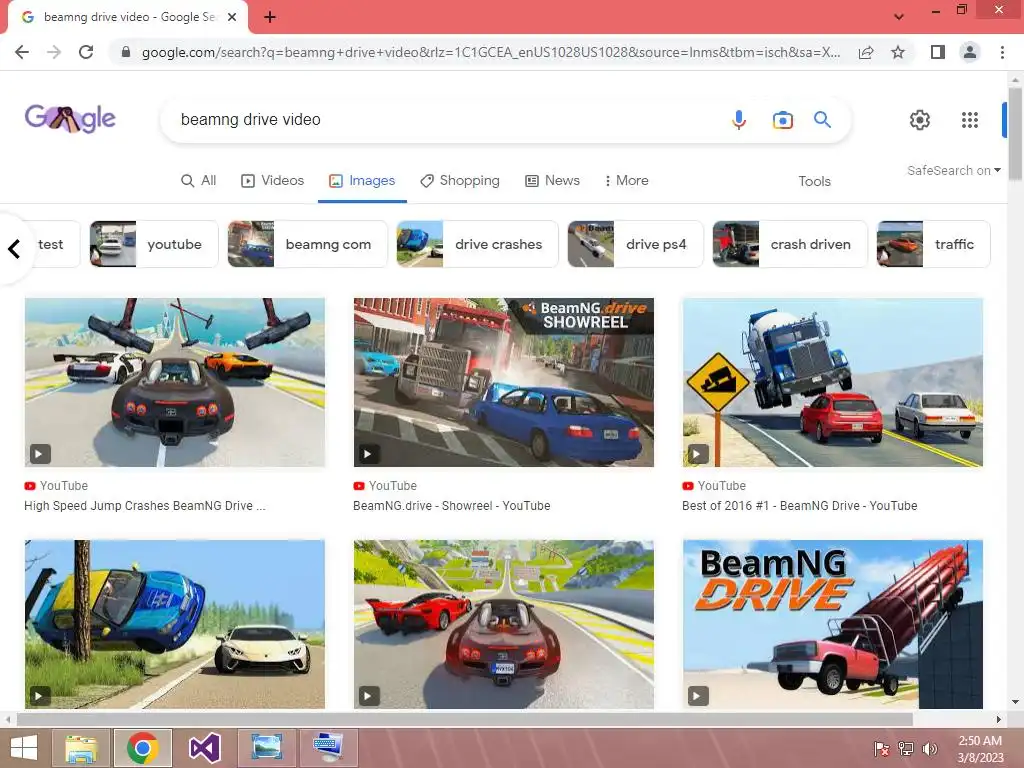1024x768 pixels.
Task: Open Google quick settings gear
Action: point(920,120)
